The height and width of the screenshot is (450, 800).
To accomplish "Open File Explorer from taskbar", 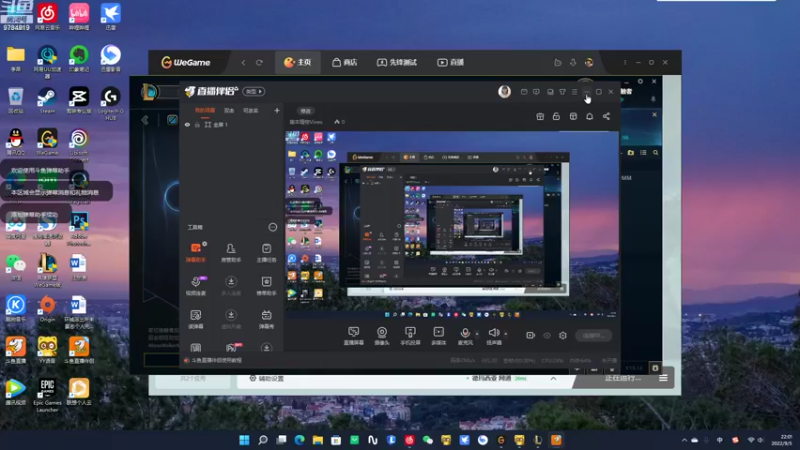I will pyautogui.click(x=318, y=440).
